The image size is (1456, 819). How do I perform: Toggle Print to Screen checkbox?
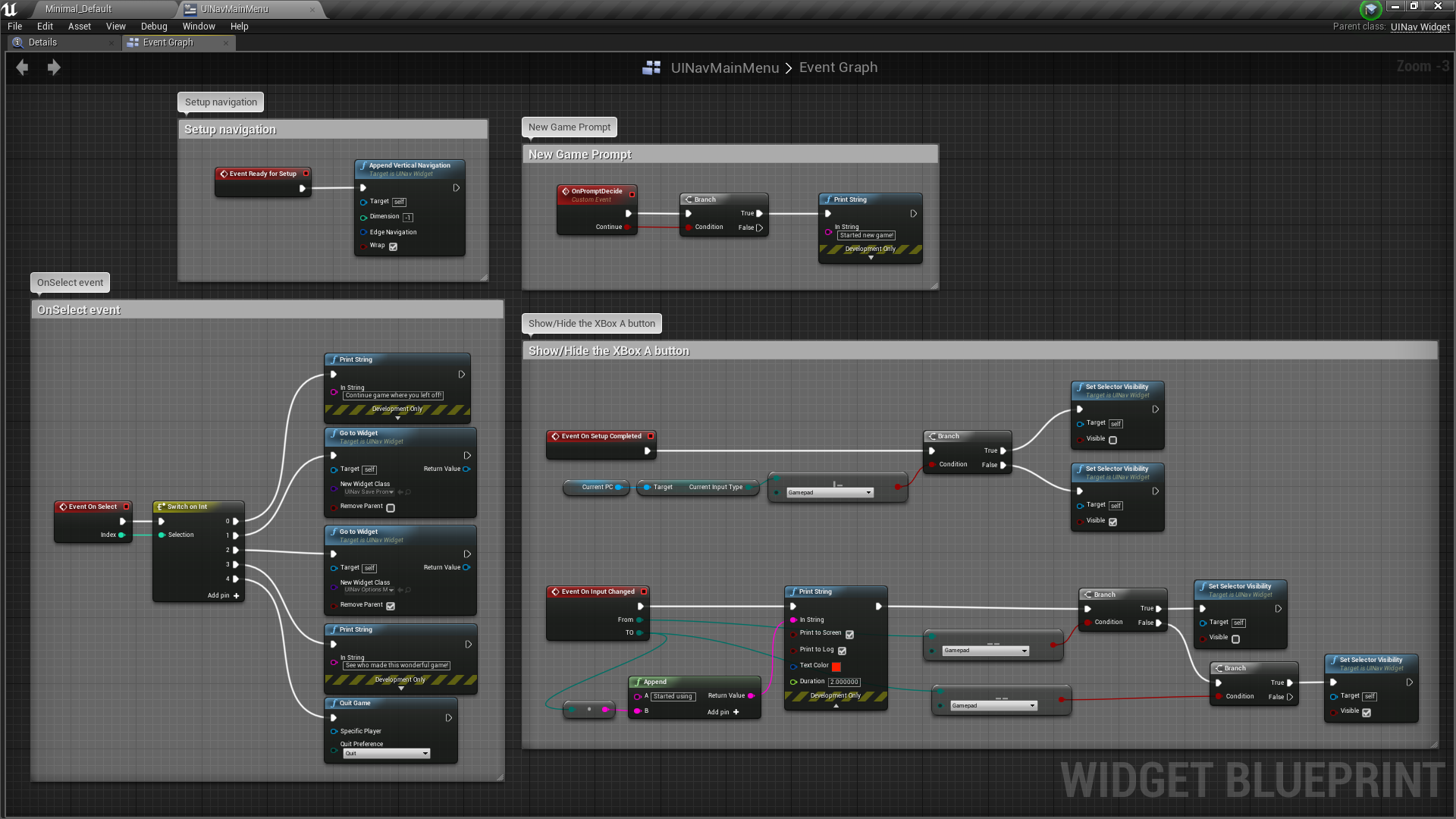click(x=850, y=635)
